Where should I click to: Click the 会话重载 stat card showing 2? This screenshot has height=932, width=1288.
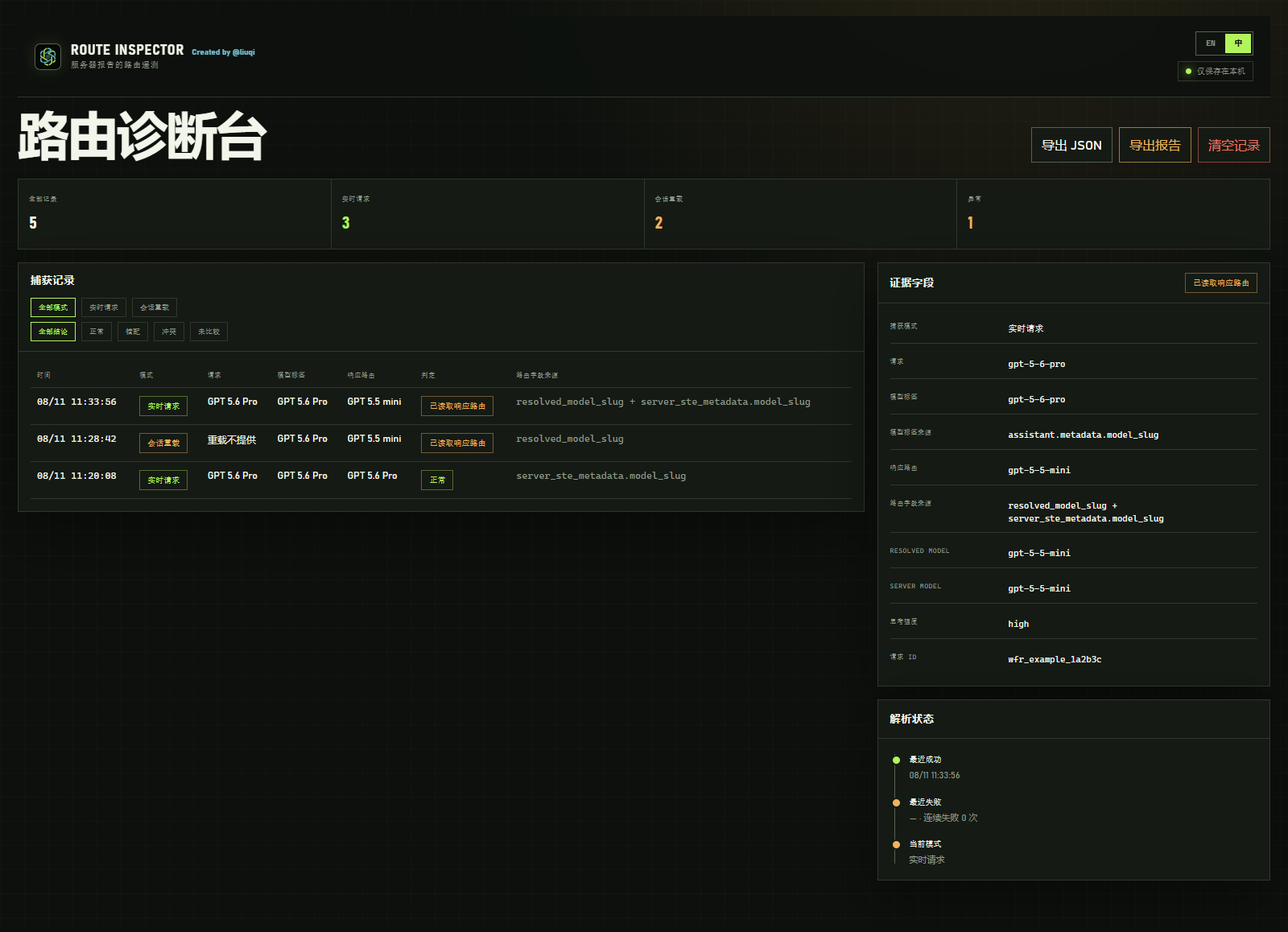point(800,214)
